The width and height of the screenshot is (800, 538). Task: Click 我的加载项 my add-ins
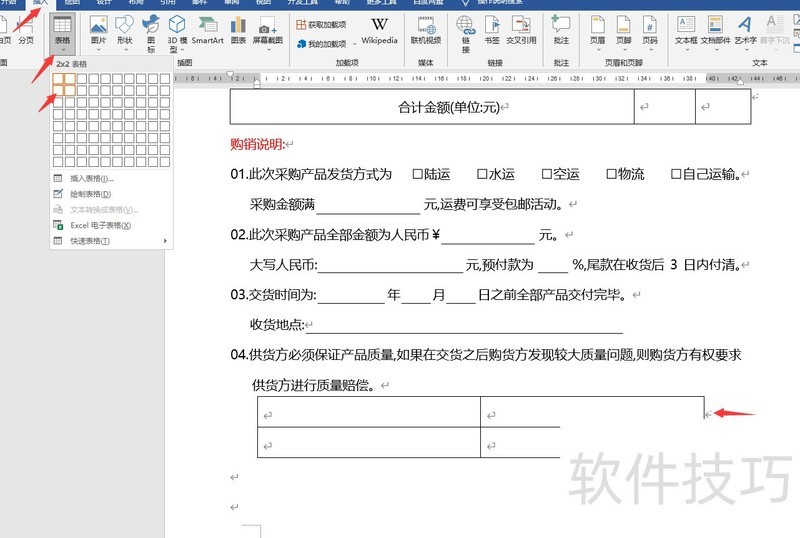321,44
